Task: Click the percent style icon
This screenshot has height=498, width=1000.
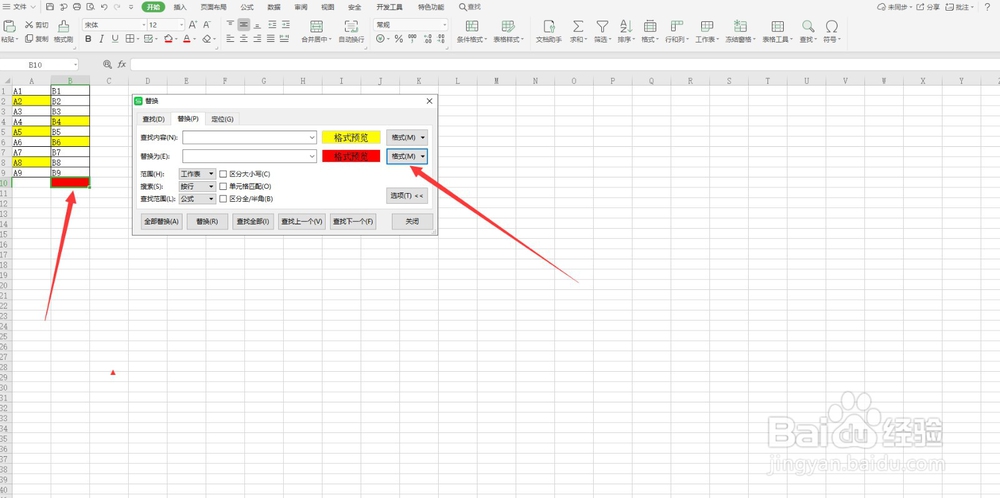Action: (399, 39)
